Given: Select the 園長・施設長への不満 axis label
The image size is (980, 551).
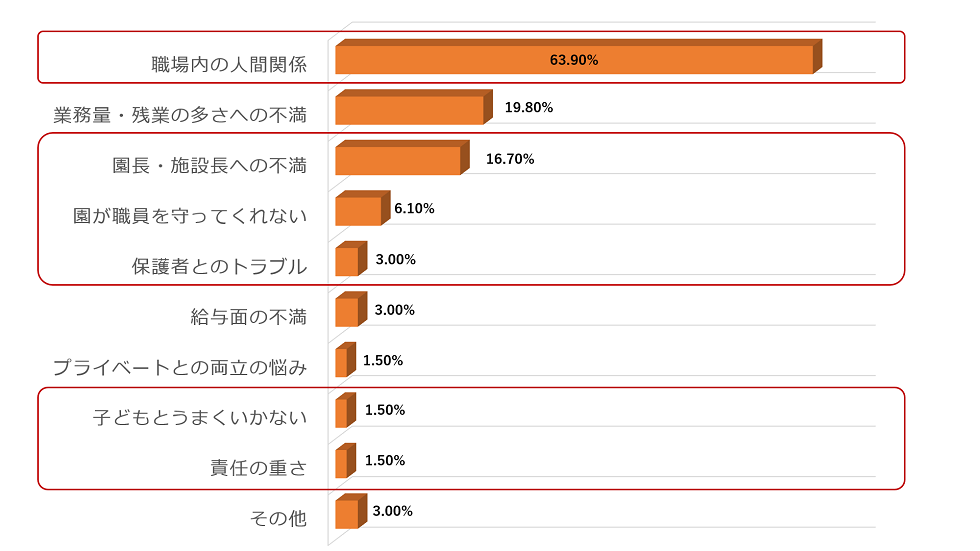Looking at the screenshot, I should 209,166.
